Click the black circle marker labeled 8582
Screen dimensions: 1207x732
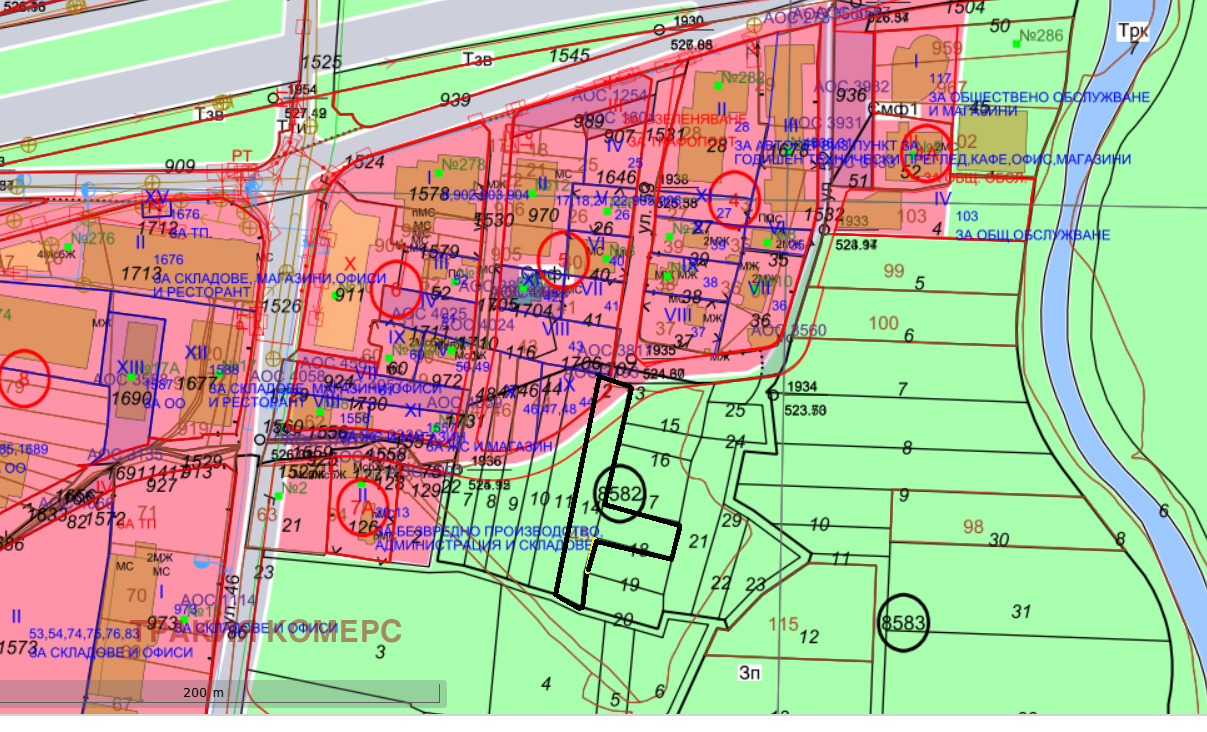coord(620,493)
